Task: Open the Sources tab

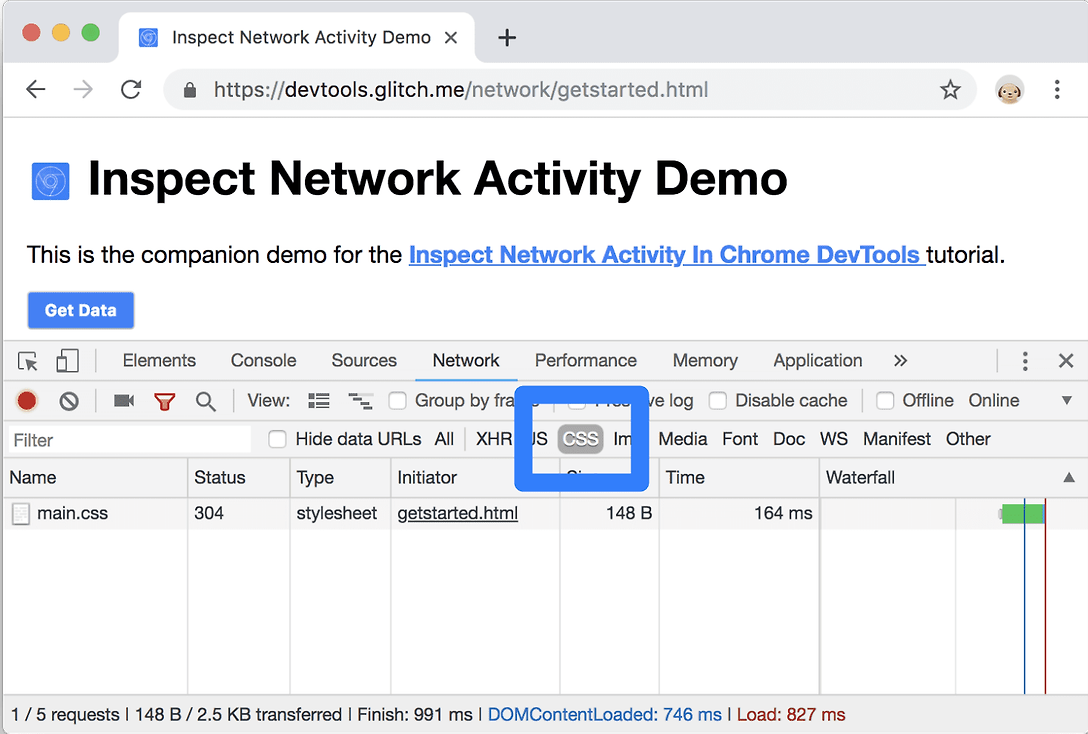Action: [364, 361]
